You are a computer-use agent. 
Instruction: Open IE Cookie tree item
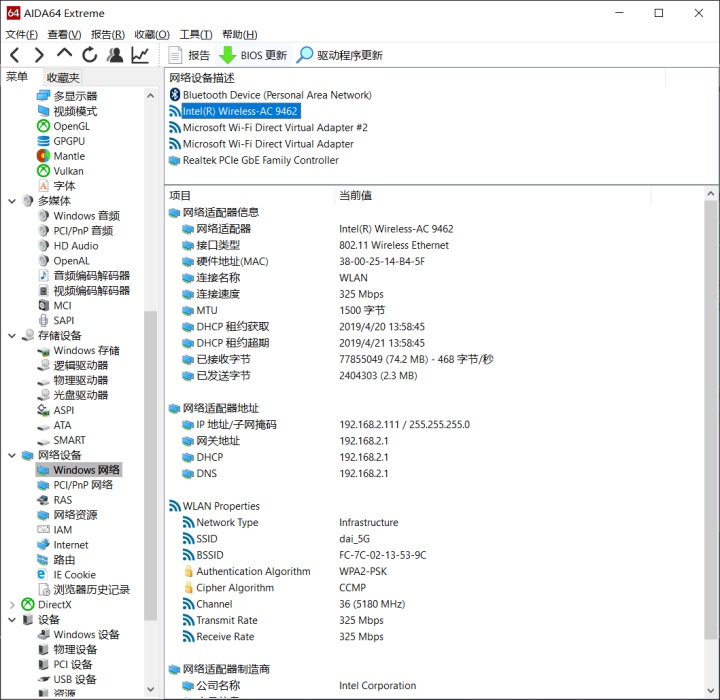(67, 575)
